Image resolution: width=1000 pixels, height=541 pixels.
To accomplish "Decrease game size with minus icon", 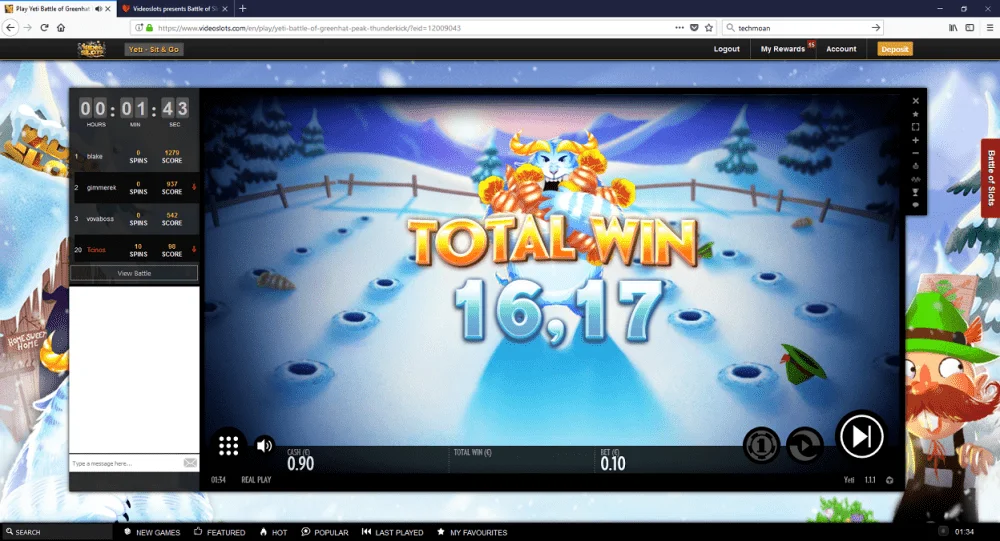I will point(915,153).
